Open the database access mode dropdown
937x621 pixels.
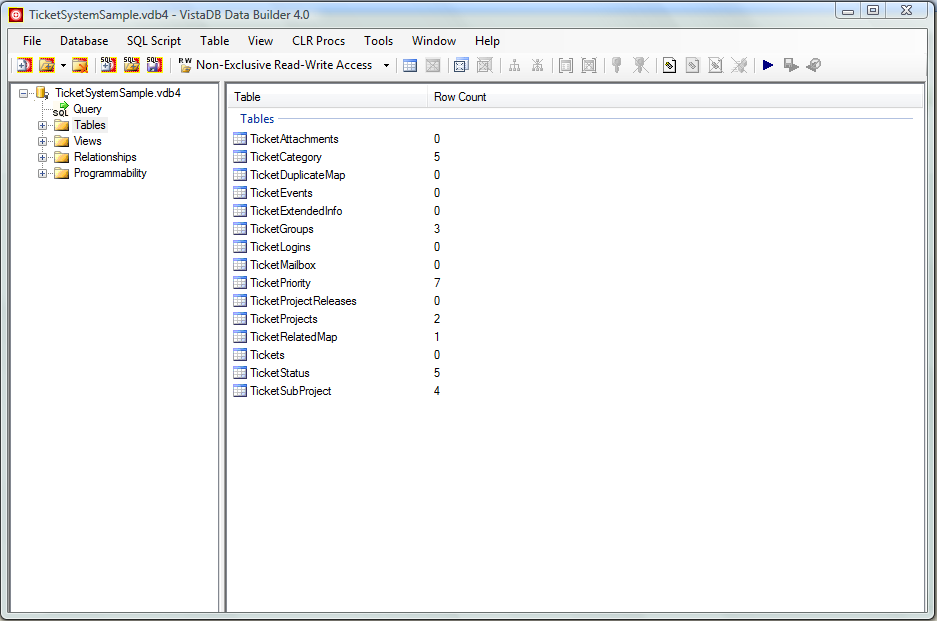tap(386, 65)
